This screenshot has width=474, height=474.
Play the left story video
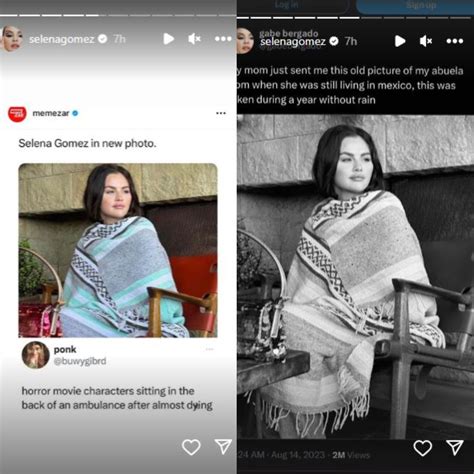(x=169, y=39)
